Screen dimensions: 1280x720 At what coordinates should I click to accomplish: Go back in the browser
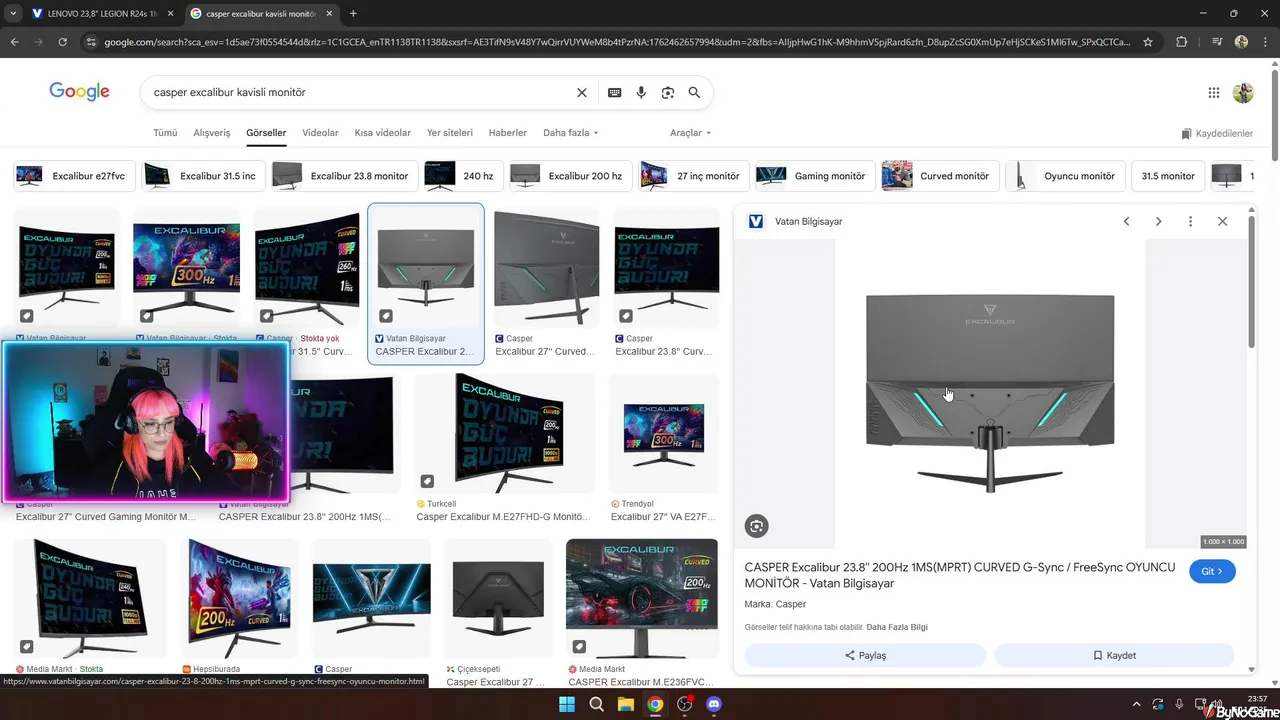tap(14, 42)
